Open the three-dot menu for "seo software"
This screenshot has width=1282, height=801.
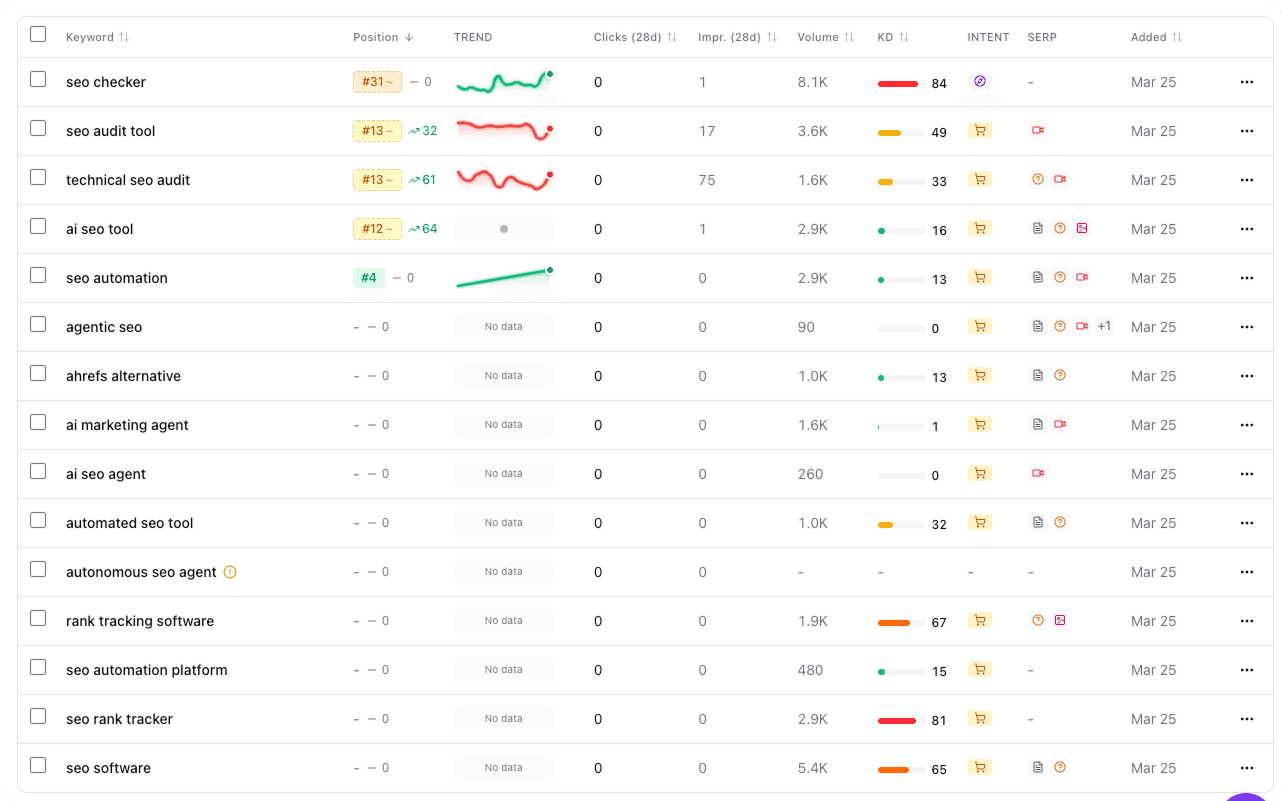click(1247, 768)
